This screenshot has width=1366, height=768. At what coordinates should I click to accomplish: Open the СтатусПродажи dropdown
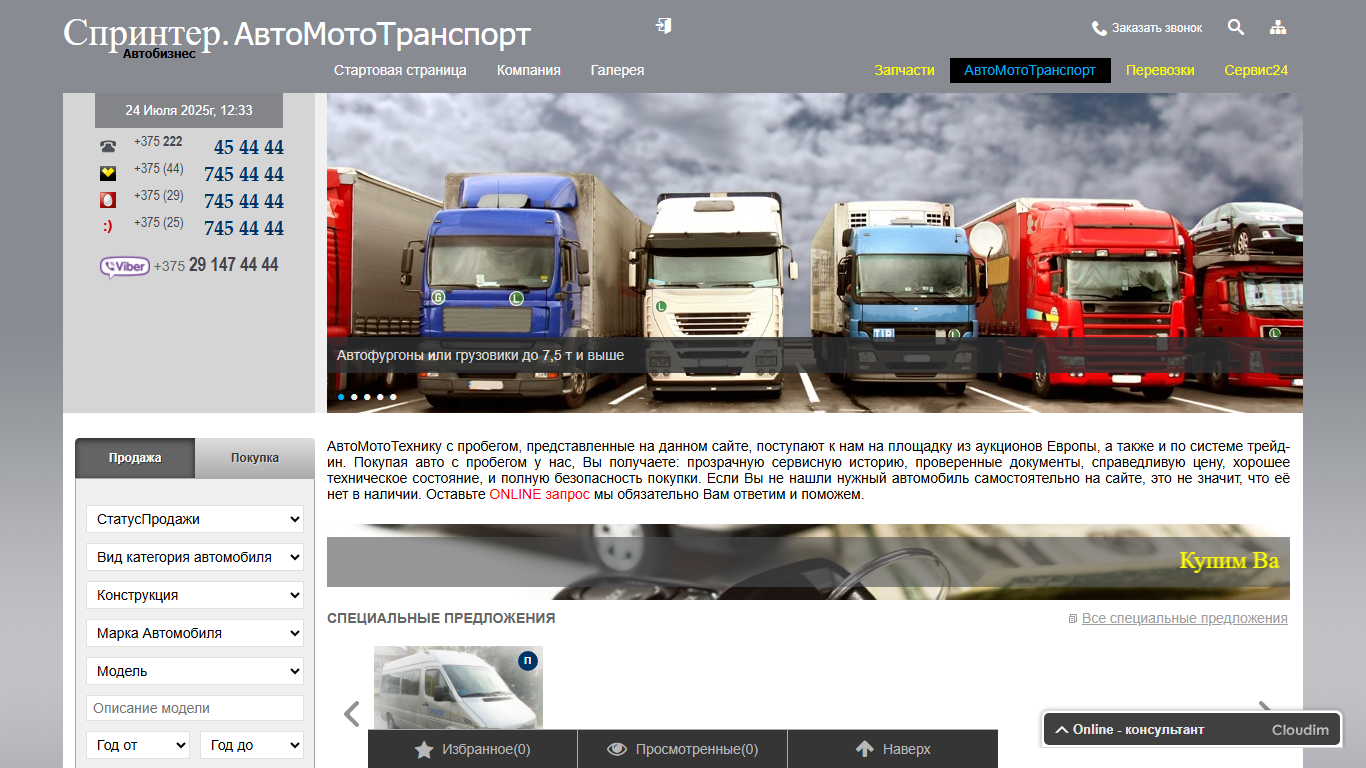(195, 519)
